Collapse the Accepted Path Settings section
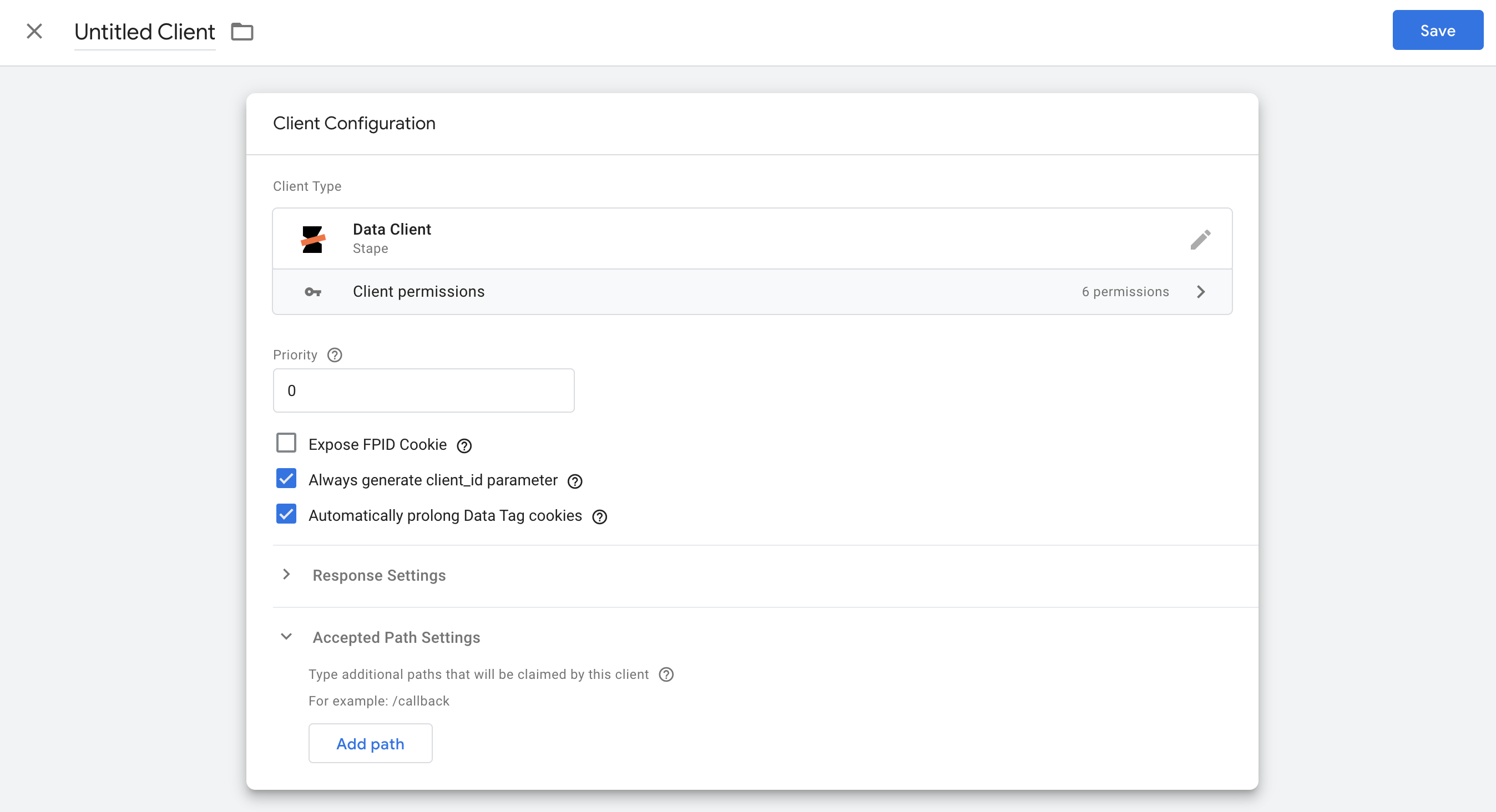The height and width of the screenshot is (812, 1496). [x=286, y=636]
